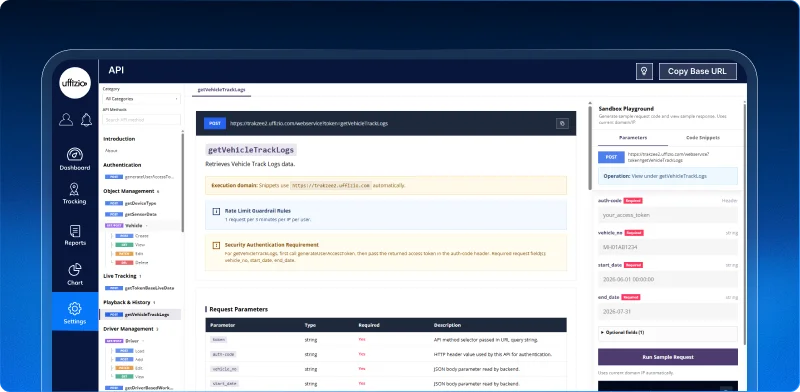
Task: Click Driver Management section heading
Action: tap(128, 329)
